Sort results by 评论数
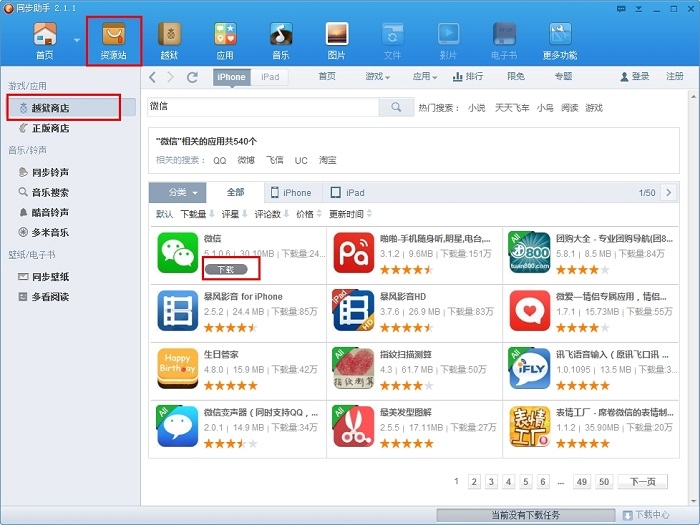The width and height of the screenshot is (700, 525). (272, 214)
